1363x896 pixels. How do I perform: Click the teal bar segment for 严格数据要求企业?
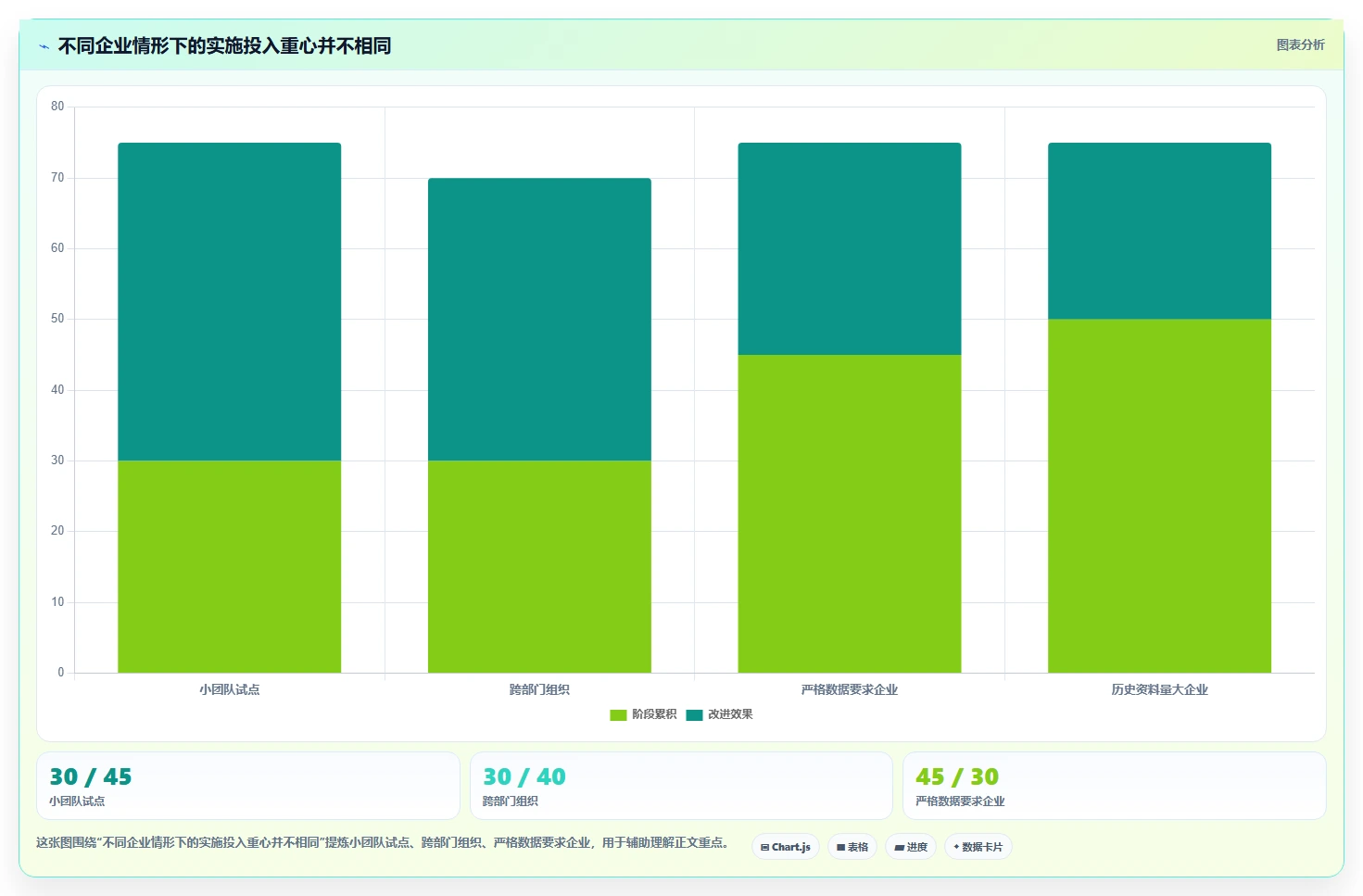pos(850,248)
